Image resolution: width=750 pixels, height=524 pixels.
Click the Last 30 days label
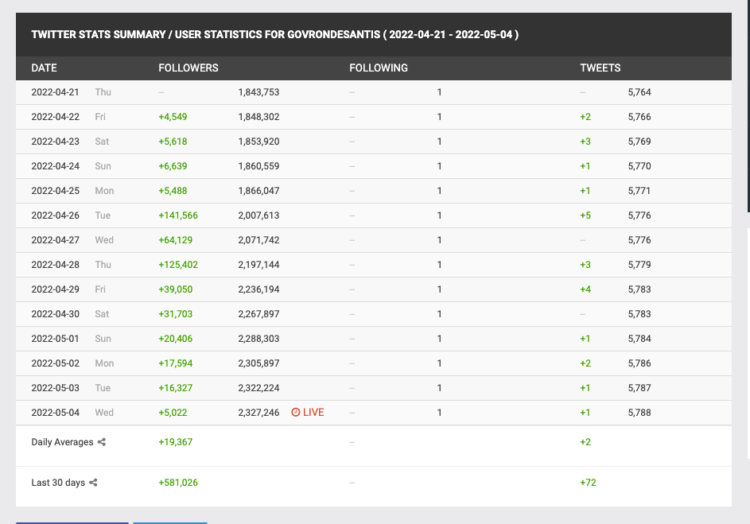pyautogui.click(x=58, y=483)
